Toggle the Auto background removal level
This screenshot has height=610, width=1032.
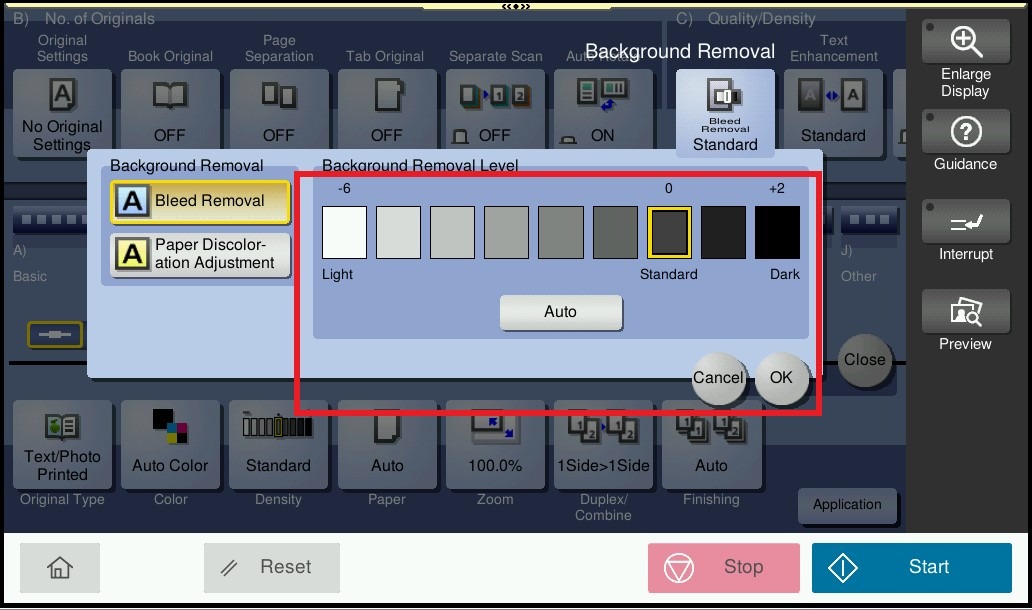click(x=561, y=312)
